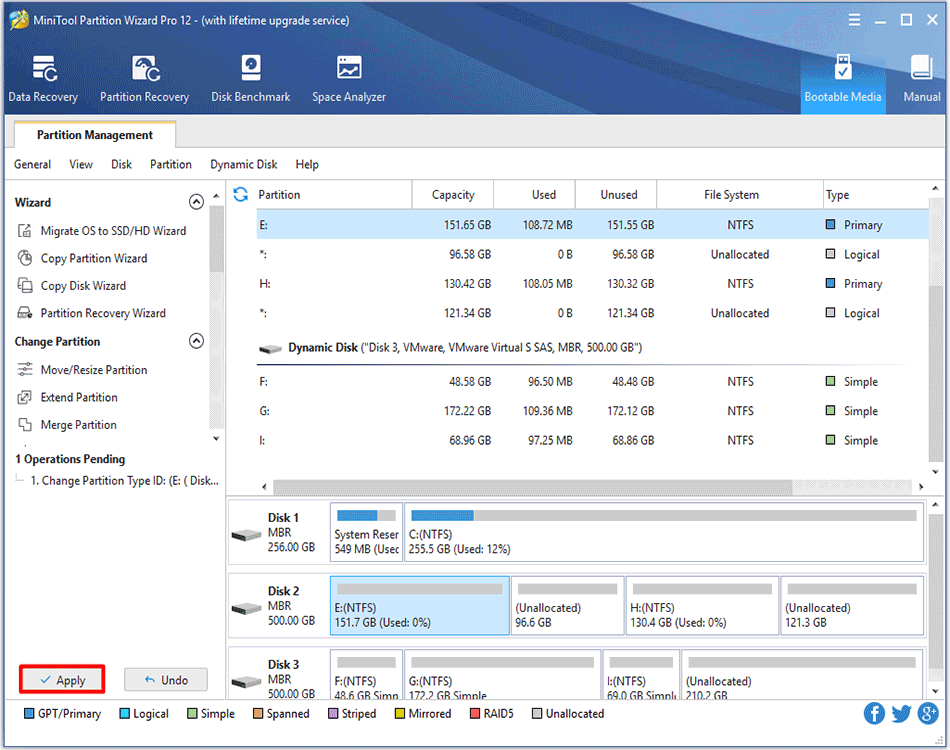Collapse the Change Partition section

pyautogui.click(x=196, y=341)
